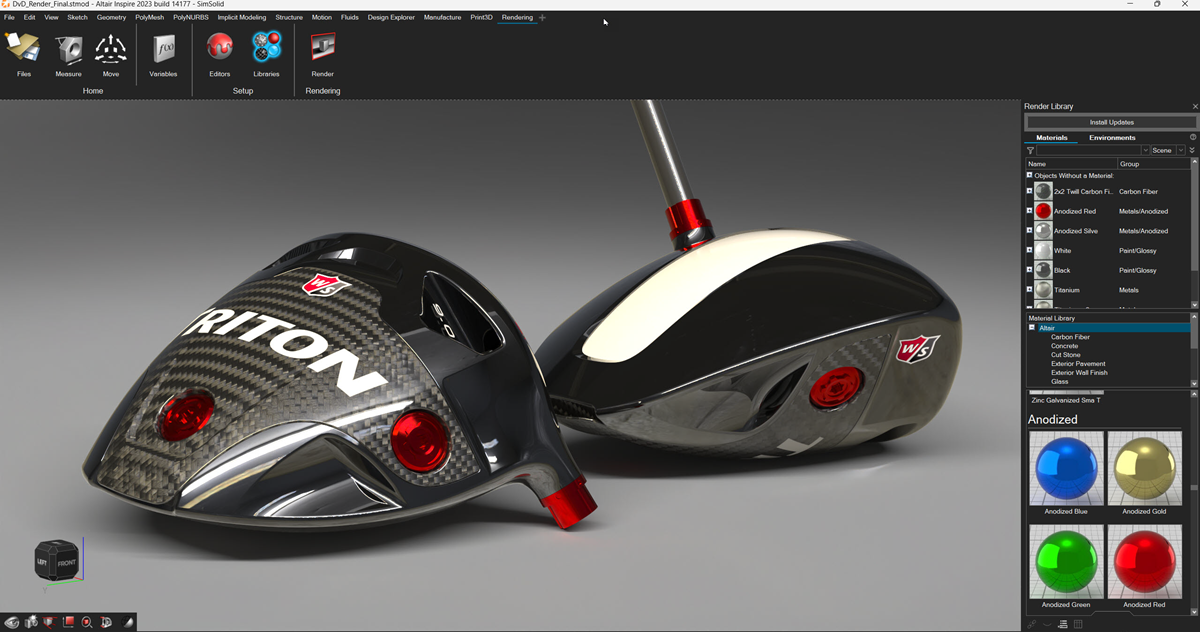Screen dimensions: 1200x632
Task: Expand the Anodized Red material entry
Action: point(1029,211)
